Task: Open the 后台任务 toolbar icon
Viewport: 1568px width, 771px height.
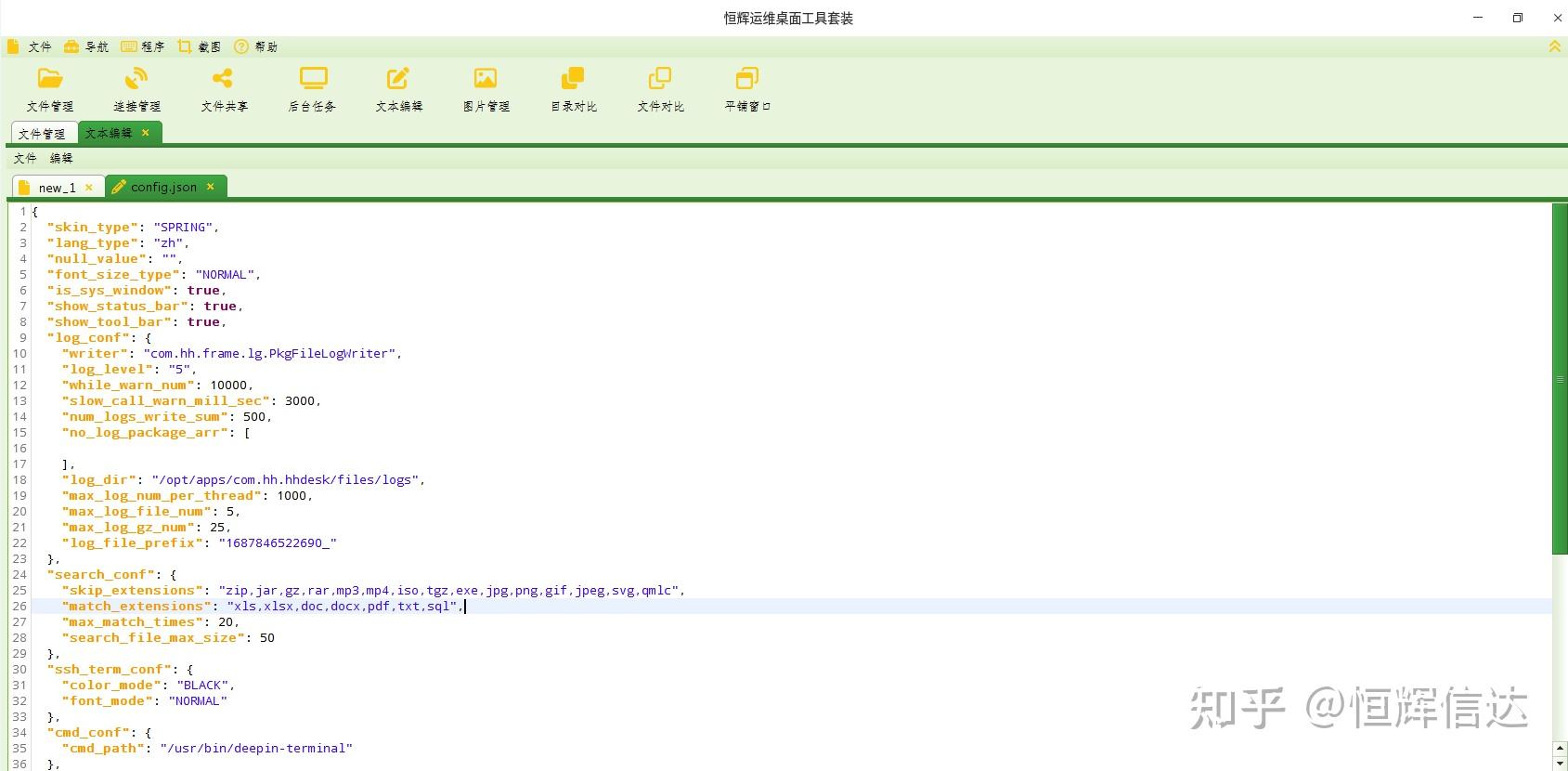Action: coord(312,89)
